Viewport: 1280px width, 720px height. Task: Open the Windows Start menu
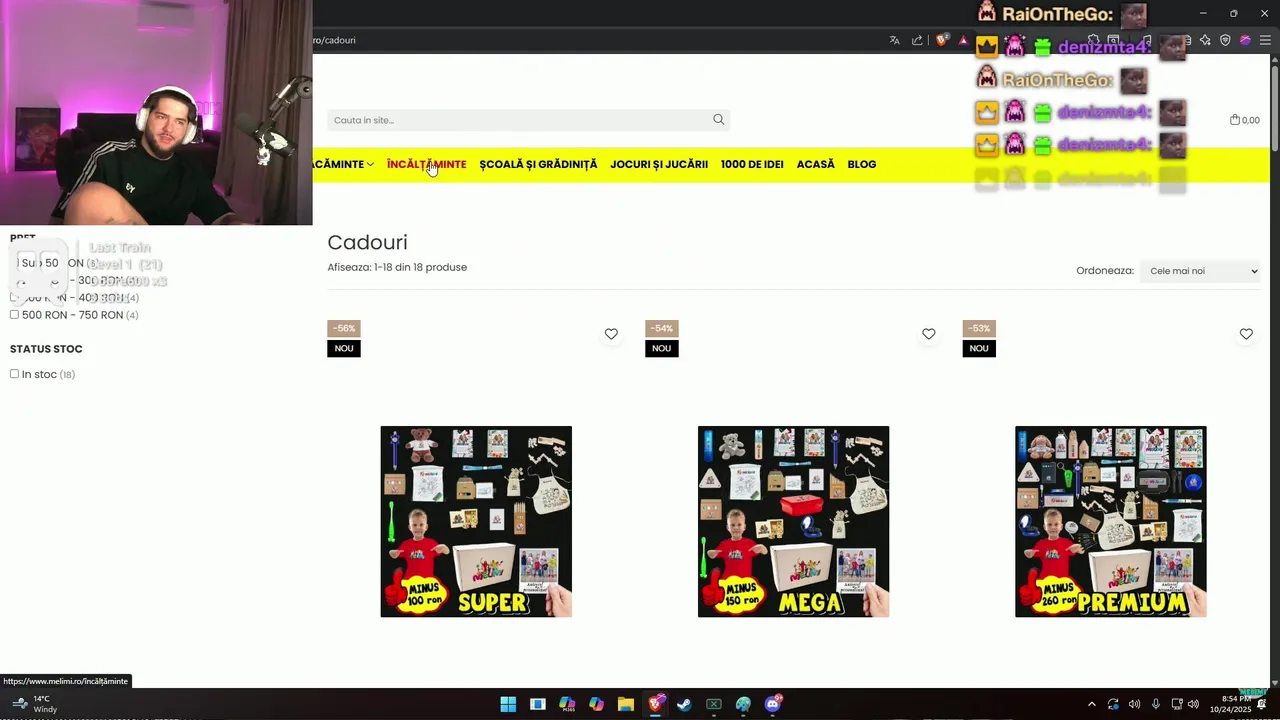click(x=508, y=704)
